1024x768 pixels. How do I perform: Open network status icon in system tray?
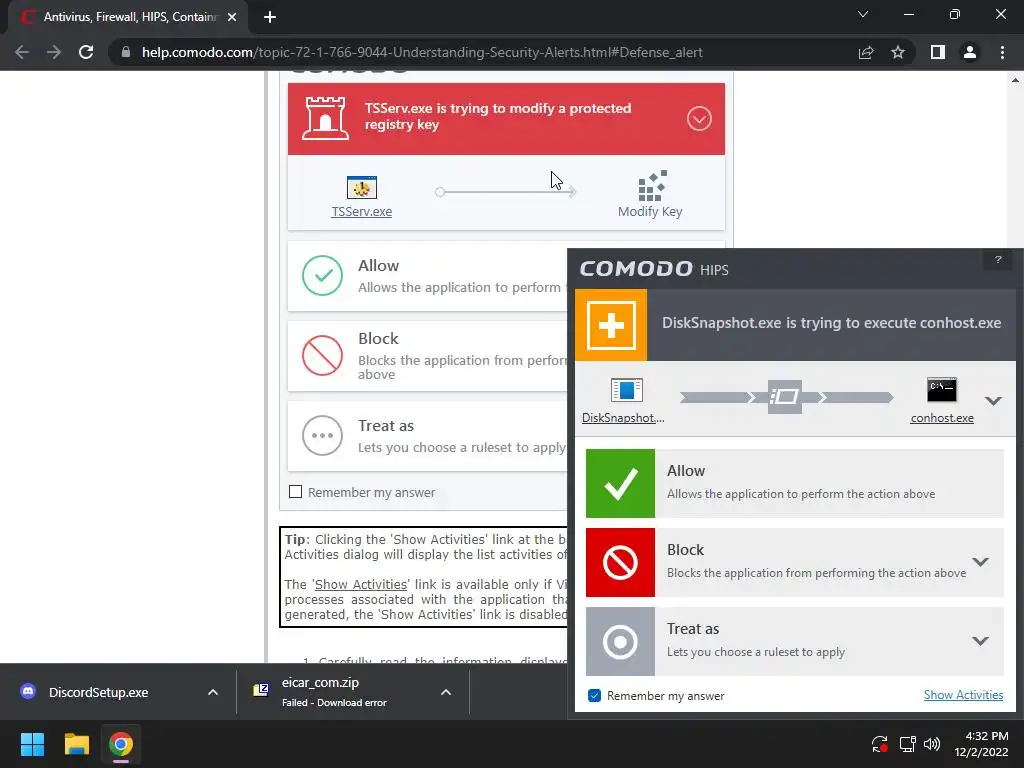click(x=907, y=744)
